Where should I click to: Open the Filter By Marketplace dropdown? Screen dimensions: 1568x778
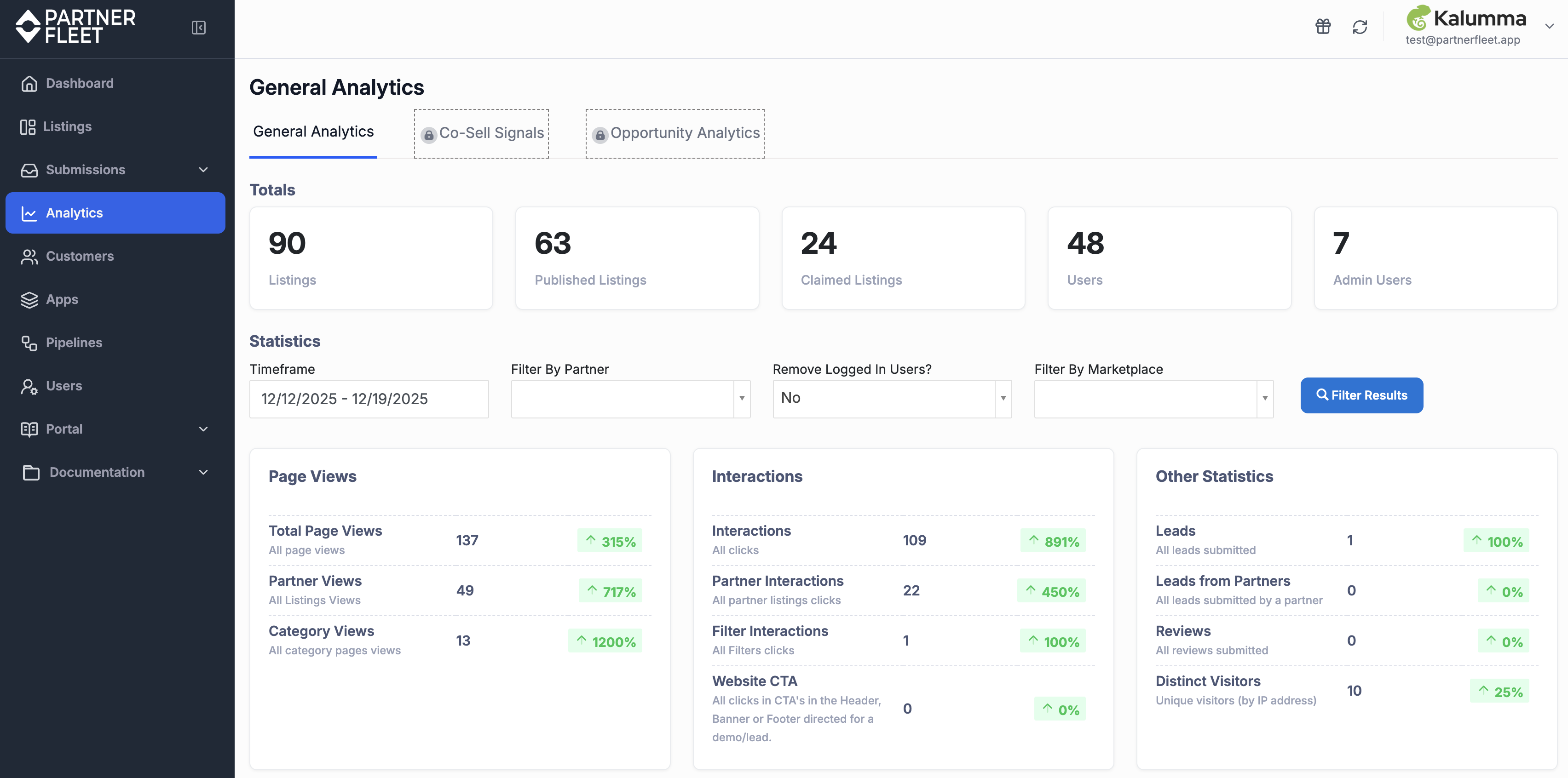[x=1154, y=399]
